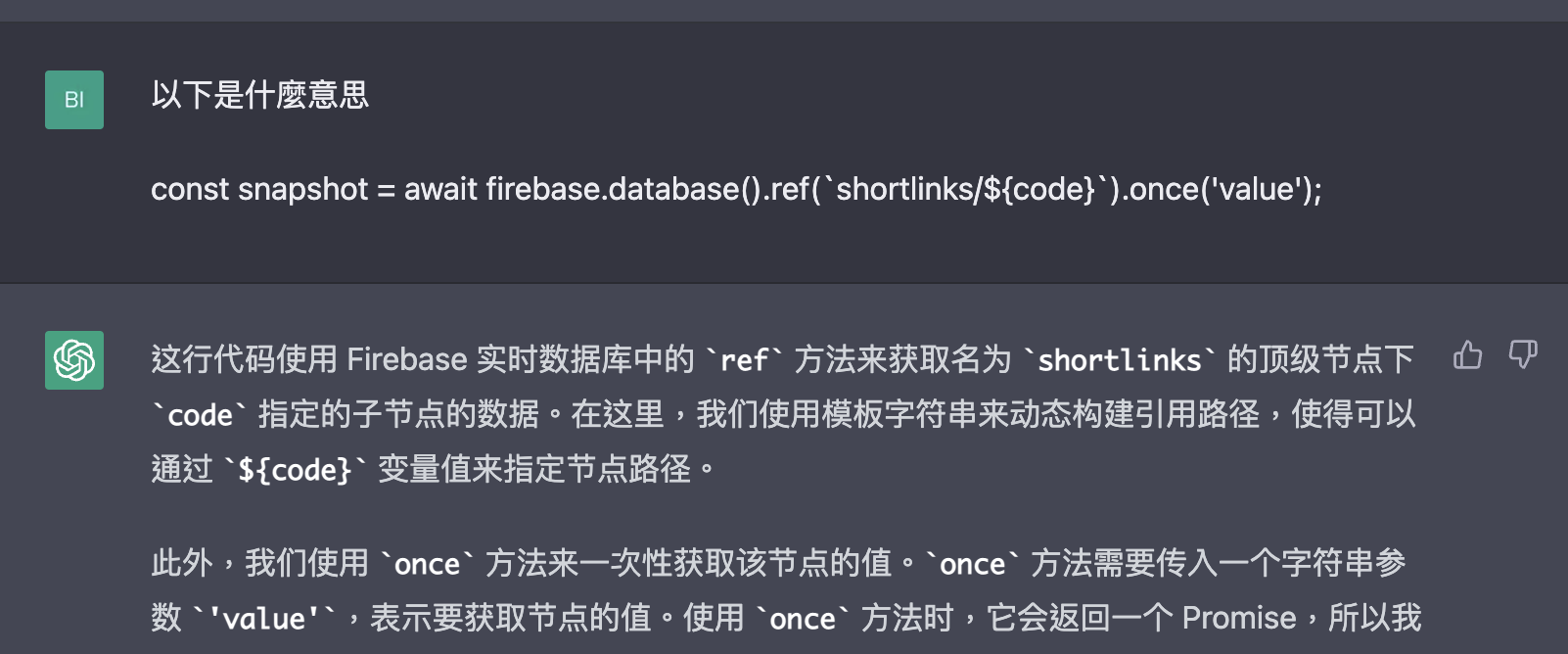
Task: Click the word Firebase in the response
Action: 406,360
